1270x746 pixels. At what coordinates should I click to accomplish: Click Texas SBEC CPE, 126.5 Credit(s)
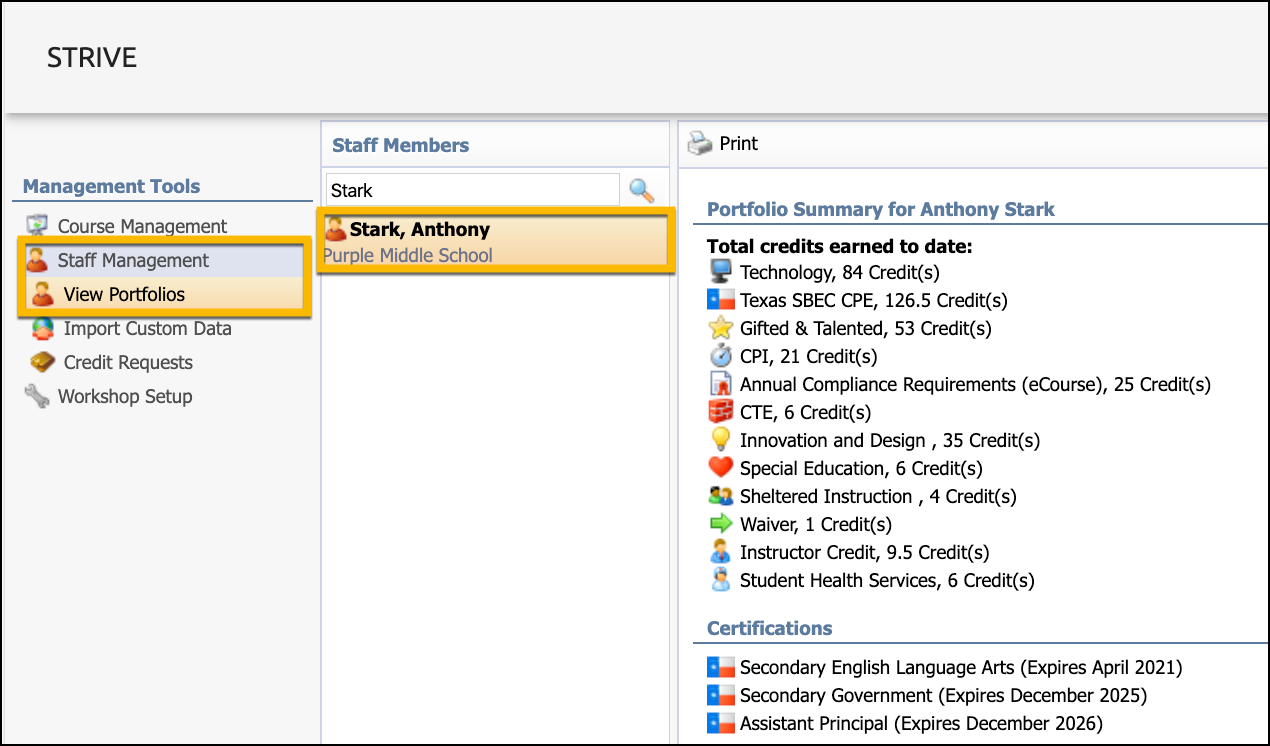(x=874, y=300)
